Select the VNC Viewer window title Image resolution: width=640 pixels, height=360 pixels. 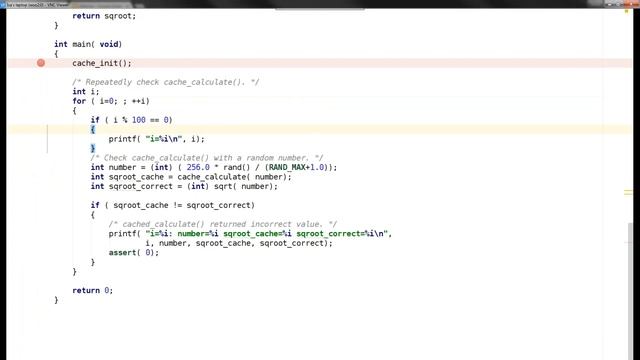coord(38,4)
